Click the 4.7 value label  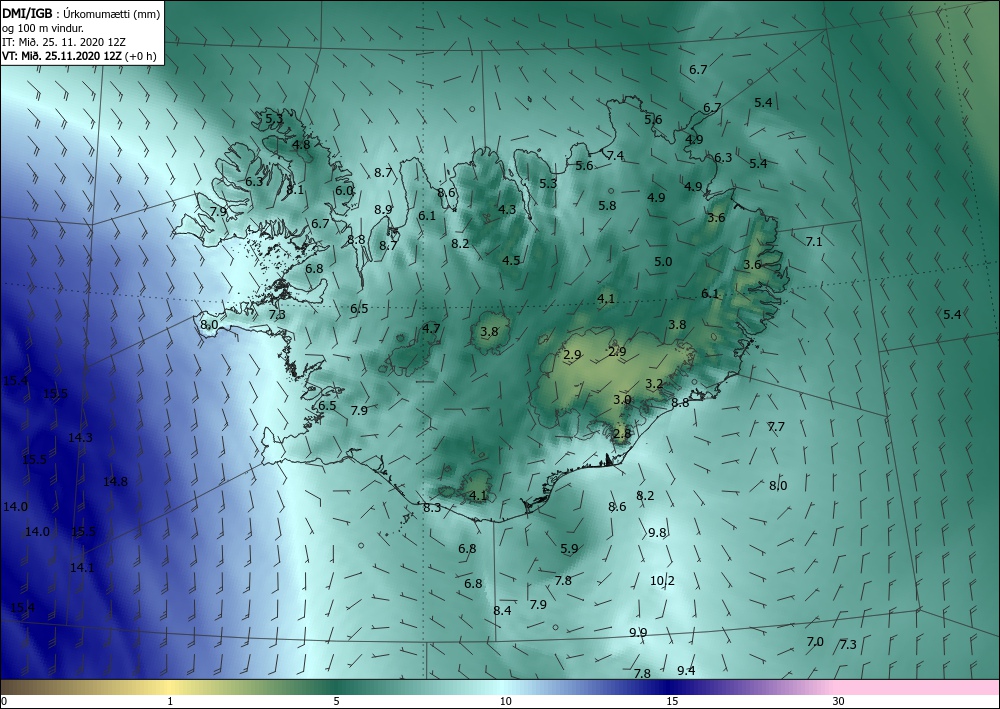click(x=431, y=328)
